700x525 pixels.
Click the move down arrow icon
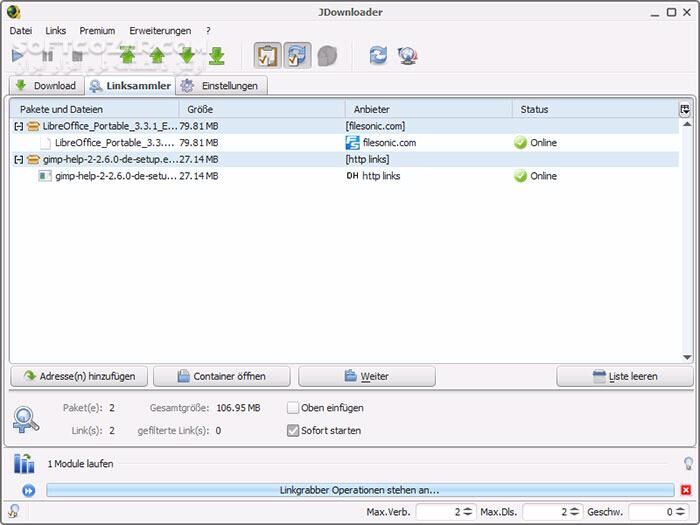coord(187,55)
